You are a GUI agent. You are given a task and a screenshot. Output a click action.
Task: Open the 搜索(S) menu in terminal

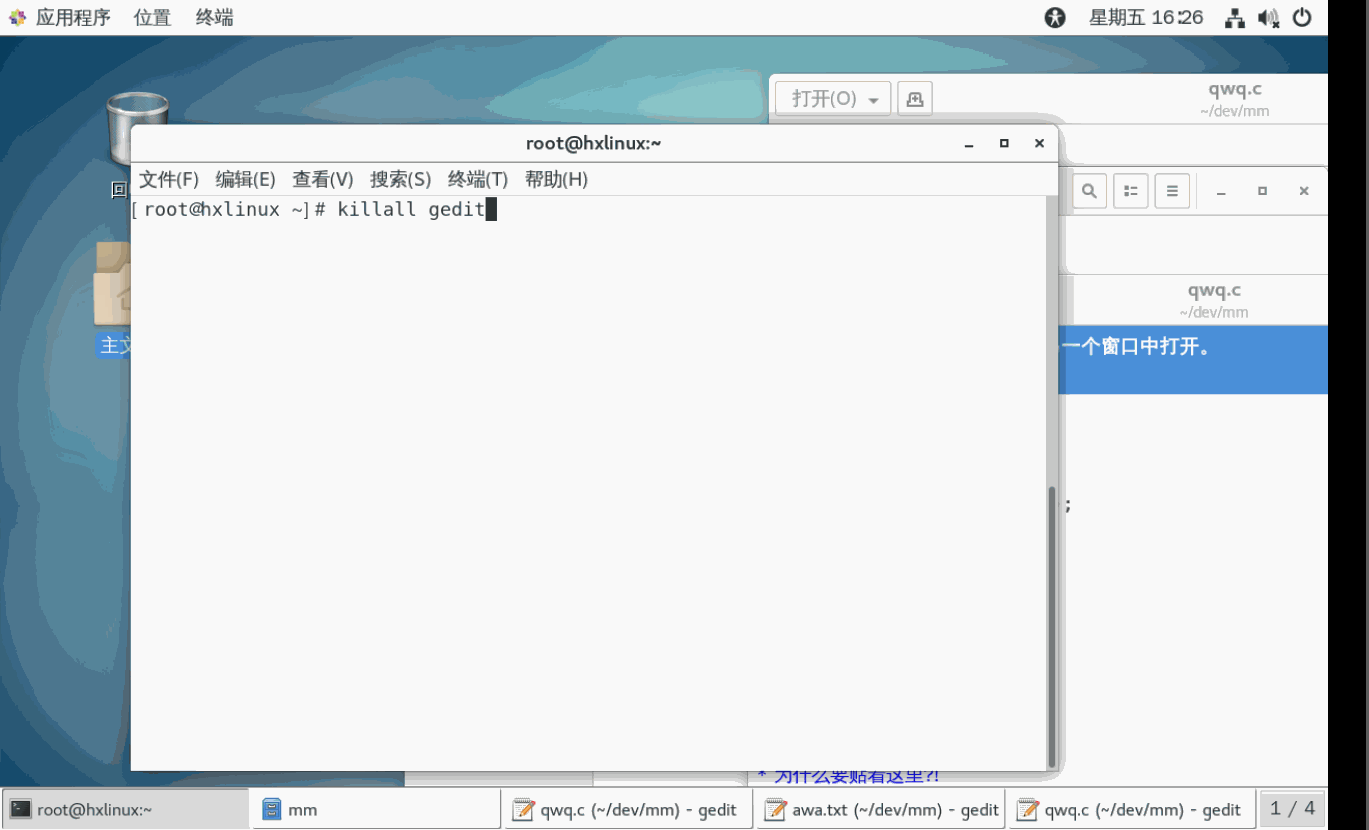click(x=400, y=179)
